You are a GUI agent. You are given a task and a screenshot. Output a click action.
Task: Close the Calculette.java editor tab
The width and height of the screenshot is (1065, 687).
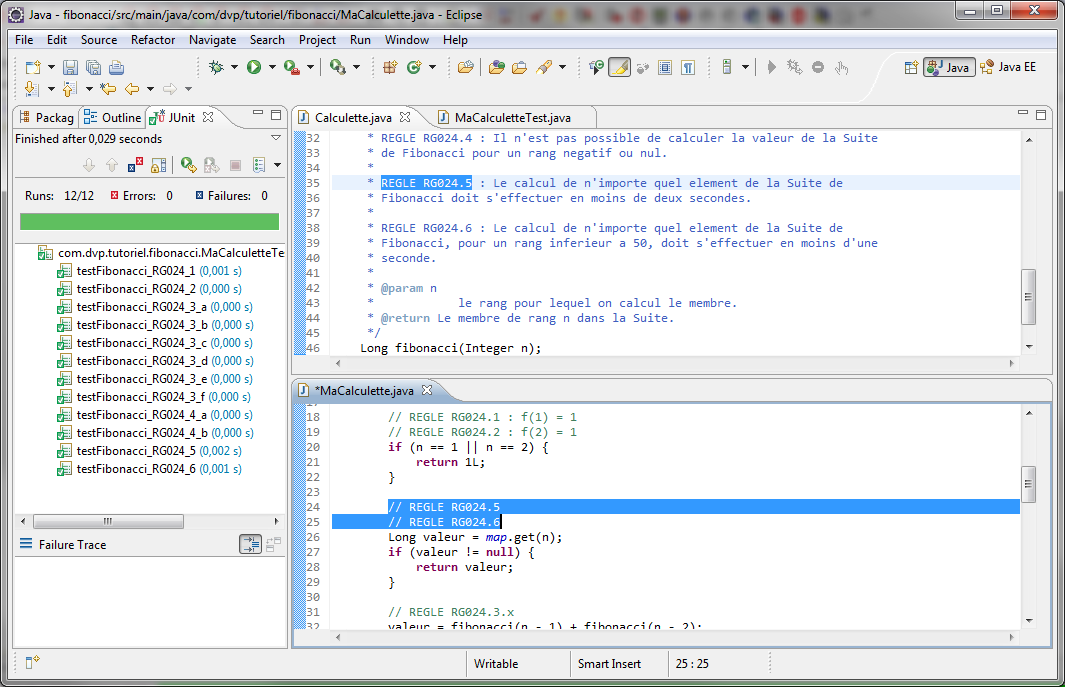404,117
